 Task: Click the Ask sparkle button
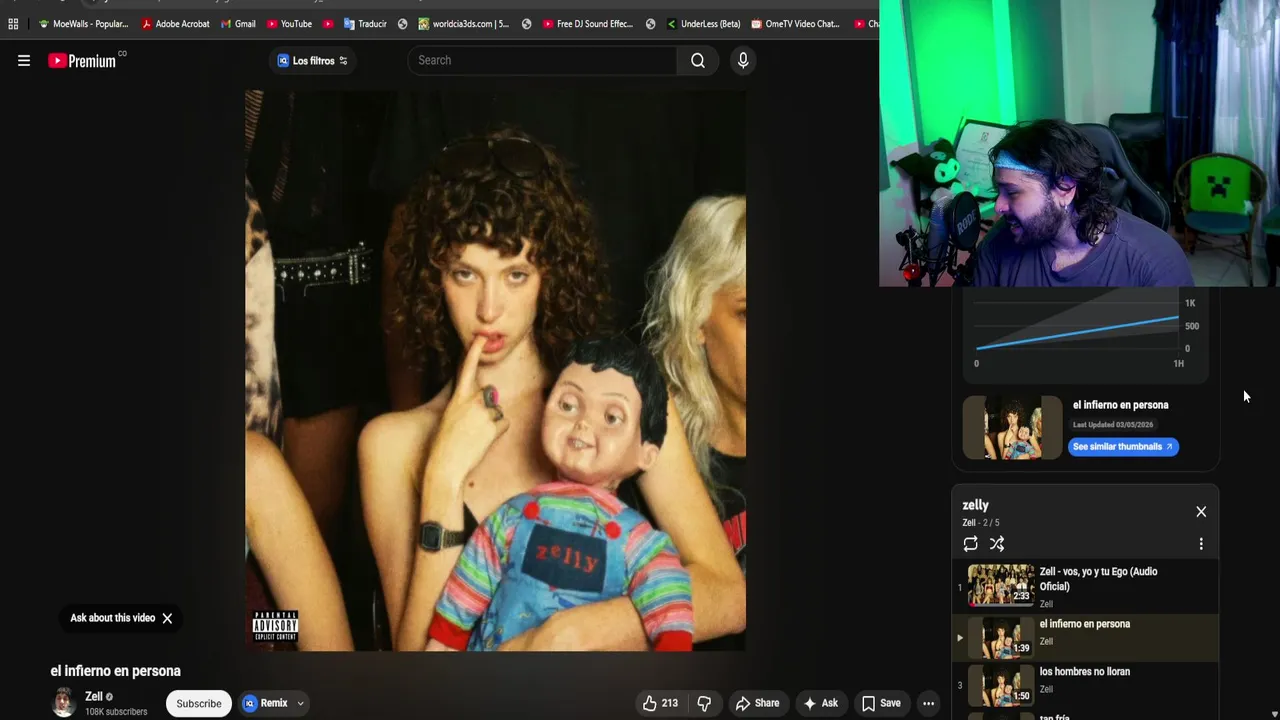click(x=820, y=704)
